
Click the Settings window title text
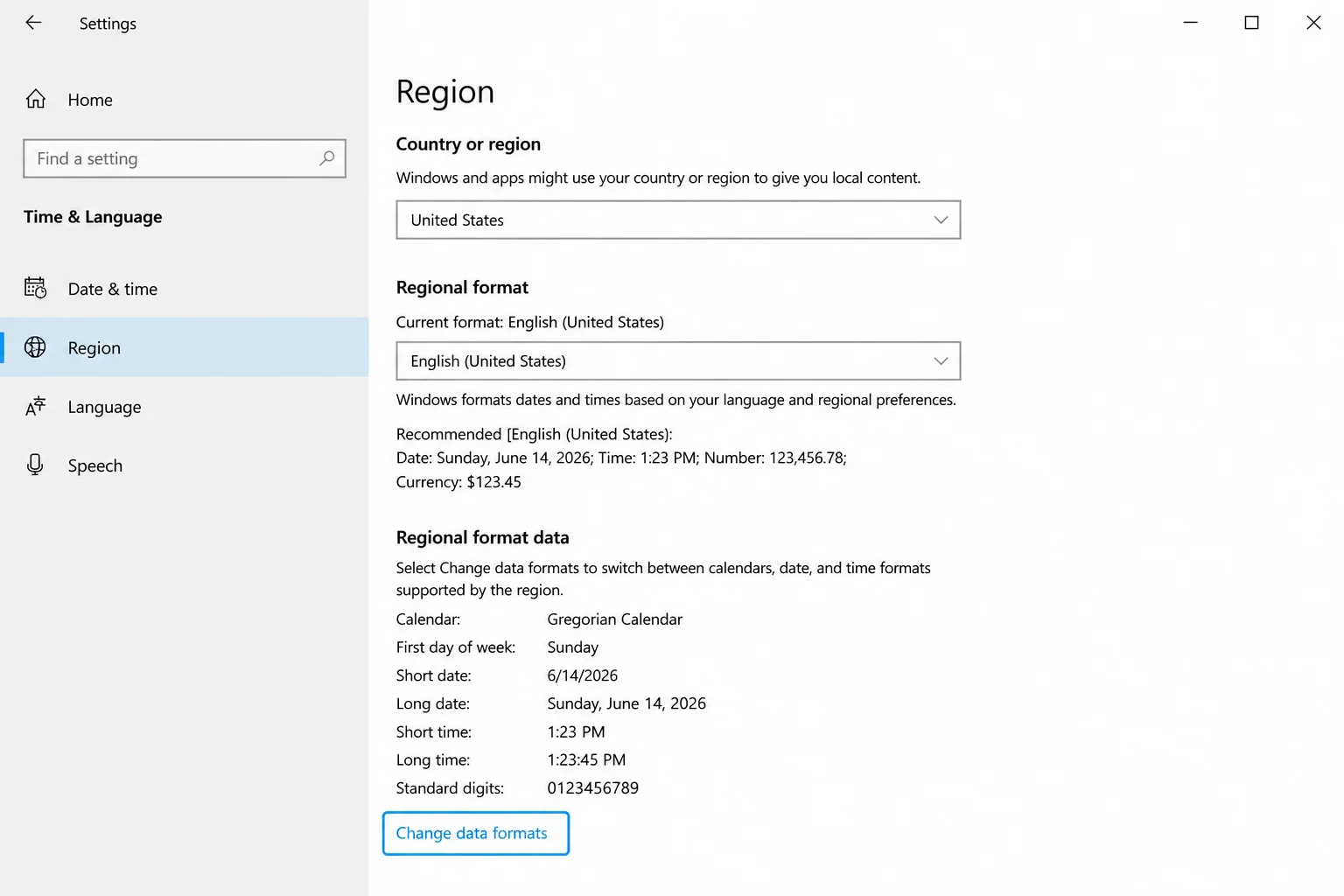108,24
